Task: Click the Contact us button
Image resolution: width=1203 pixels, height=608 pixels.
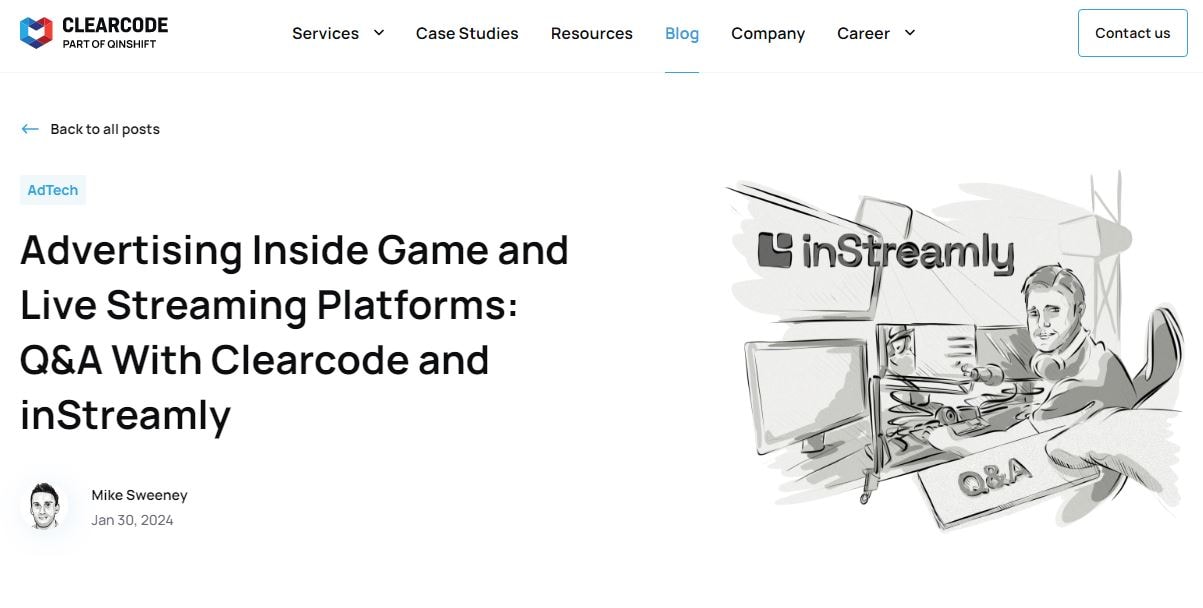Action: [1133, 33]
